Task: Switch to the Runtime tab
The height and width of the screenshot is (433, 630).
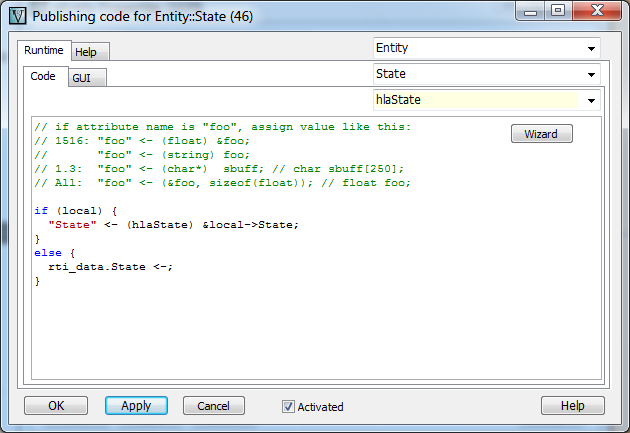Action: pyautogui.click(x=44, y=50)
